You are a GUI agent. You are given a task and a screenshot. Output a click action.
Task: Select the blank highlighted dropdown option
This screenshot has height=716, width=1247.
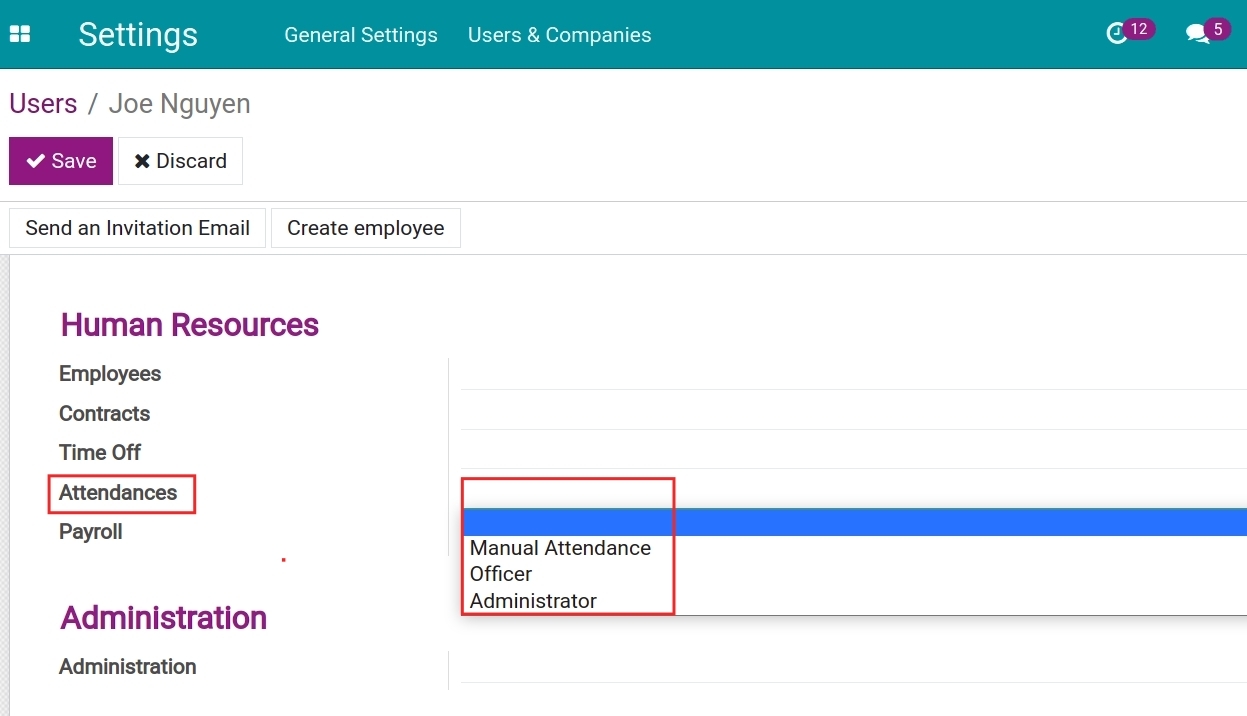click(850, 522)
